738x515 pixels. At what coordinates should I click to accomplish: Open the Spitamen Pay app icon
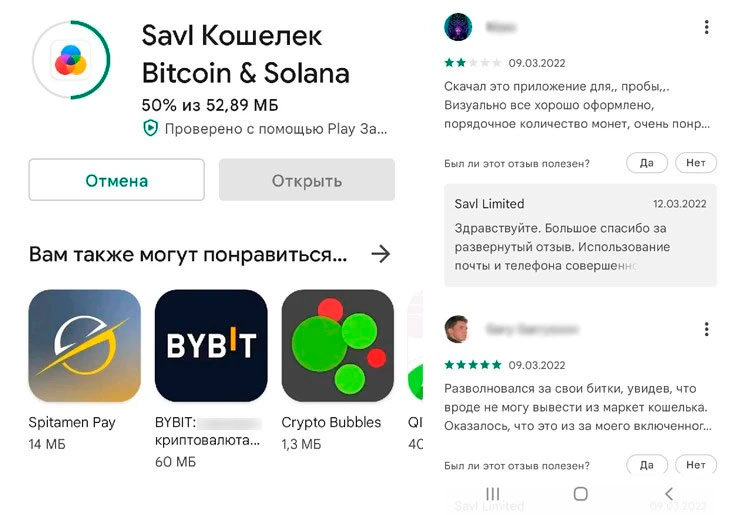point(85,346)
